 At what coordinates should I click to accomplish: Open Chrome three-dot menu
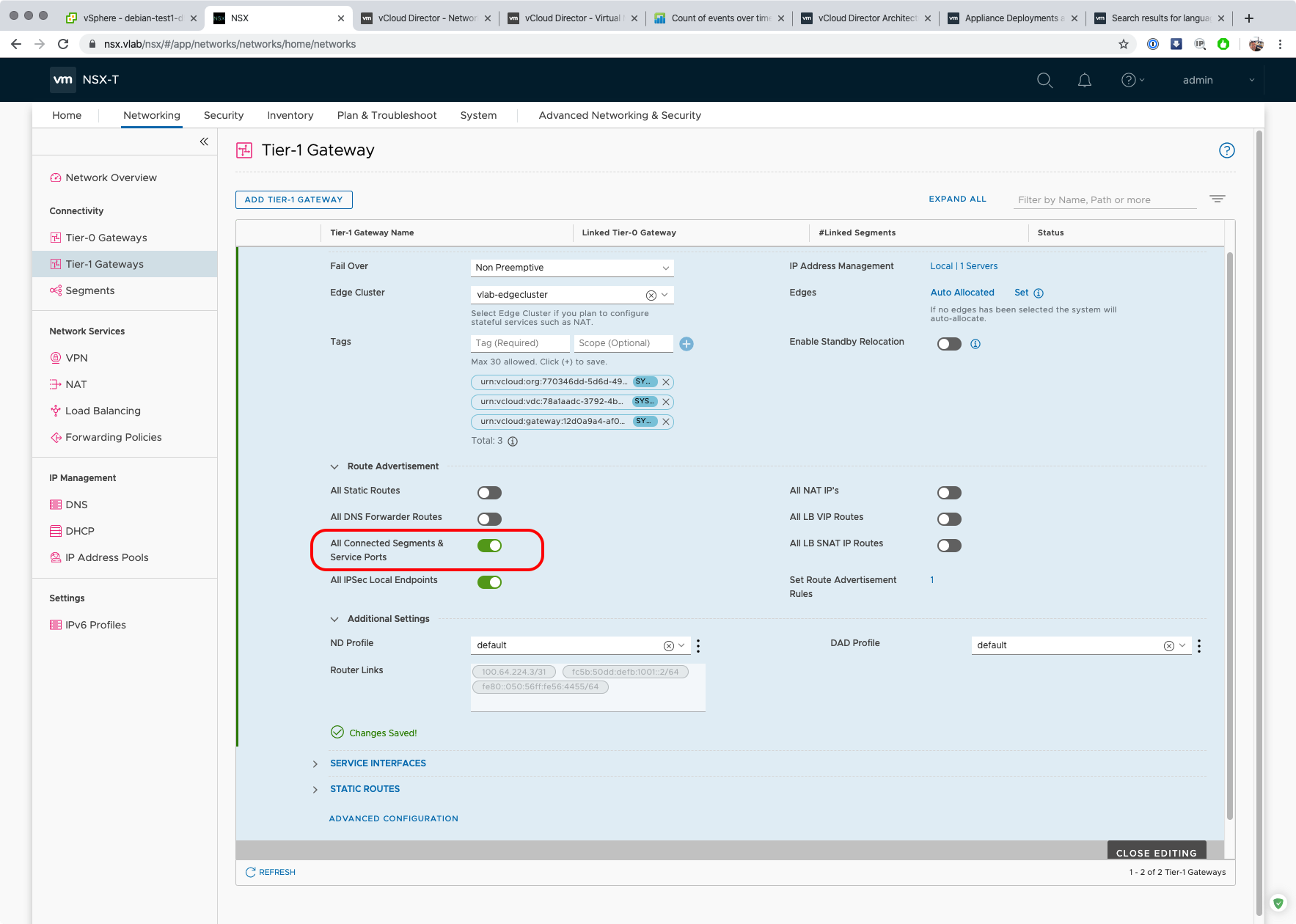(x=1280, y=44)
